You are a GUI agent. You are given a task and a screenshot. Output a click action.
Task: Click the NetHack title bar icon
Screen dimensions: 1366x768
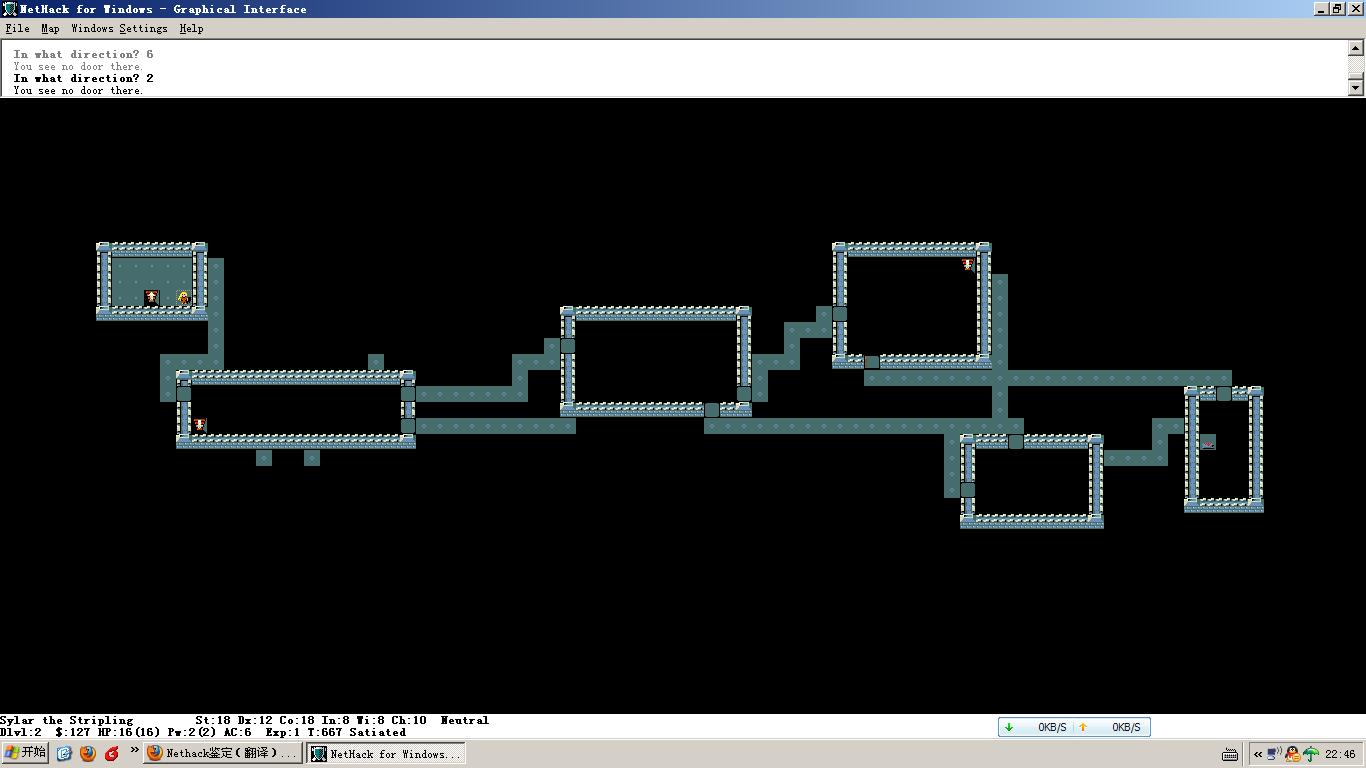pos(9,9)
